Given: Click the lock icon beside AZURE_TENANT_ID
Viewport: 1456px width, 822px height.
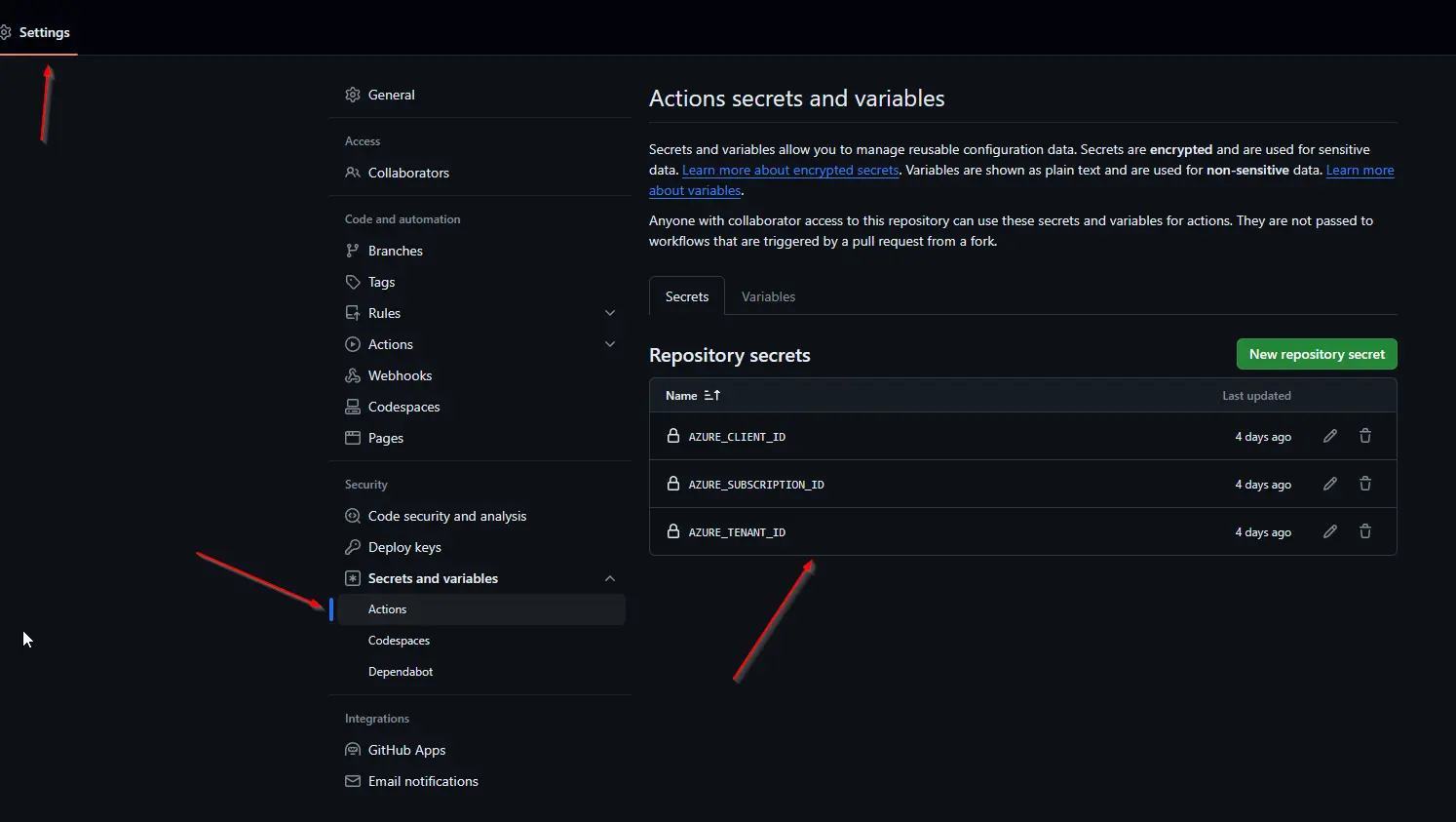Looking at the screenshot, I should [672, 531].
